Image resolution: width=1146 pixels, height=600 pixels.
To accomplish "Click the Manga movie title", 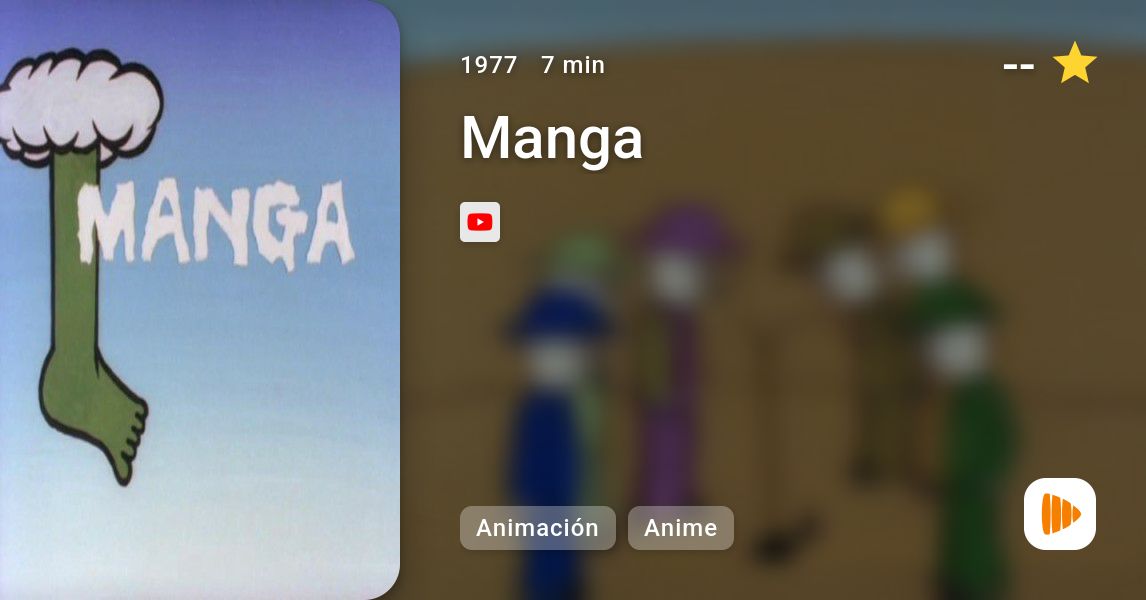I will [552, 138].
